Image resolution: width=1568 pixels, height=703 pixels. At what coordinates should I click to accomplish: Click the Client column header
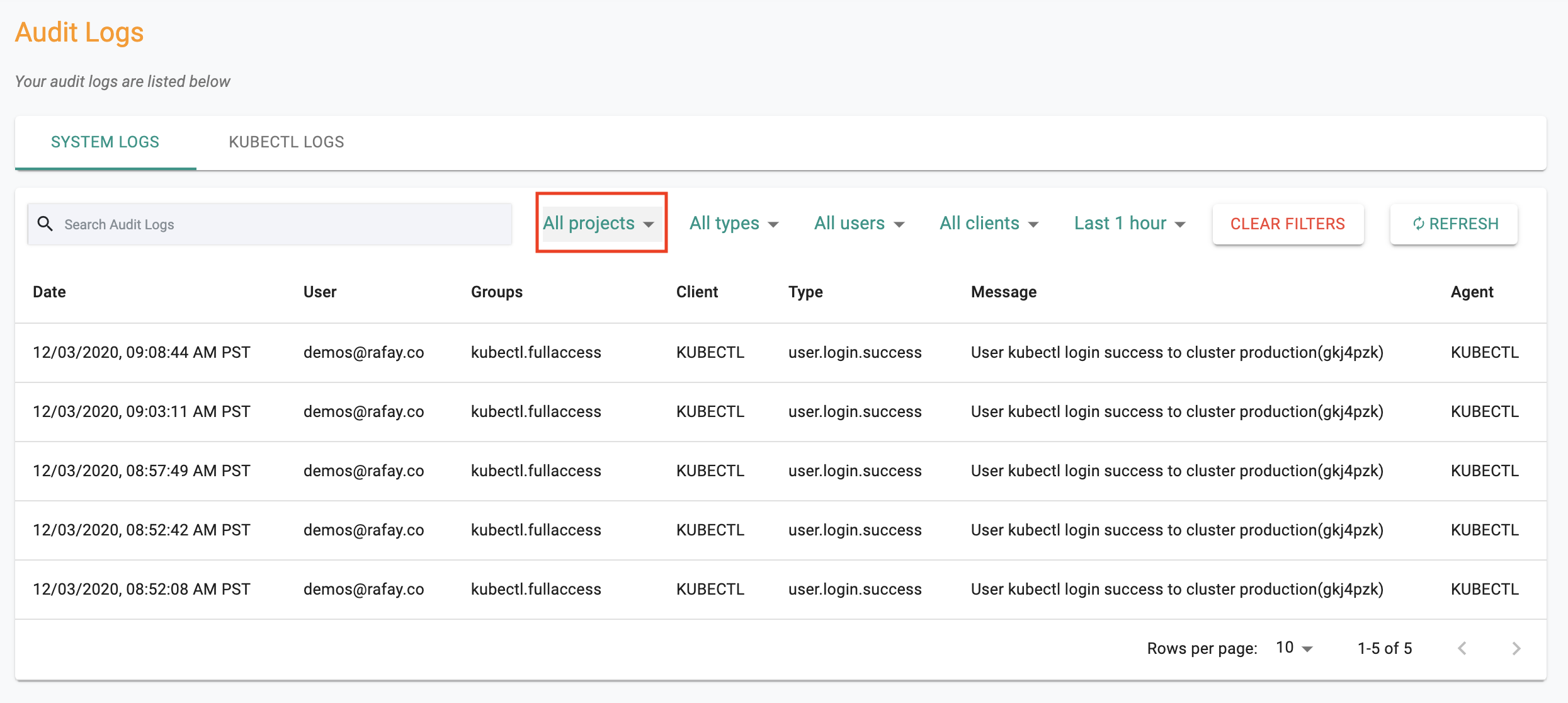(x=697, y=292)
